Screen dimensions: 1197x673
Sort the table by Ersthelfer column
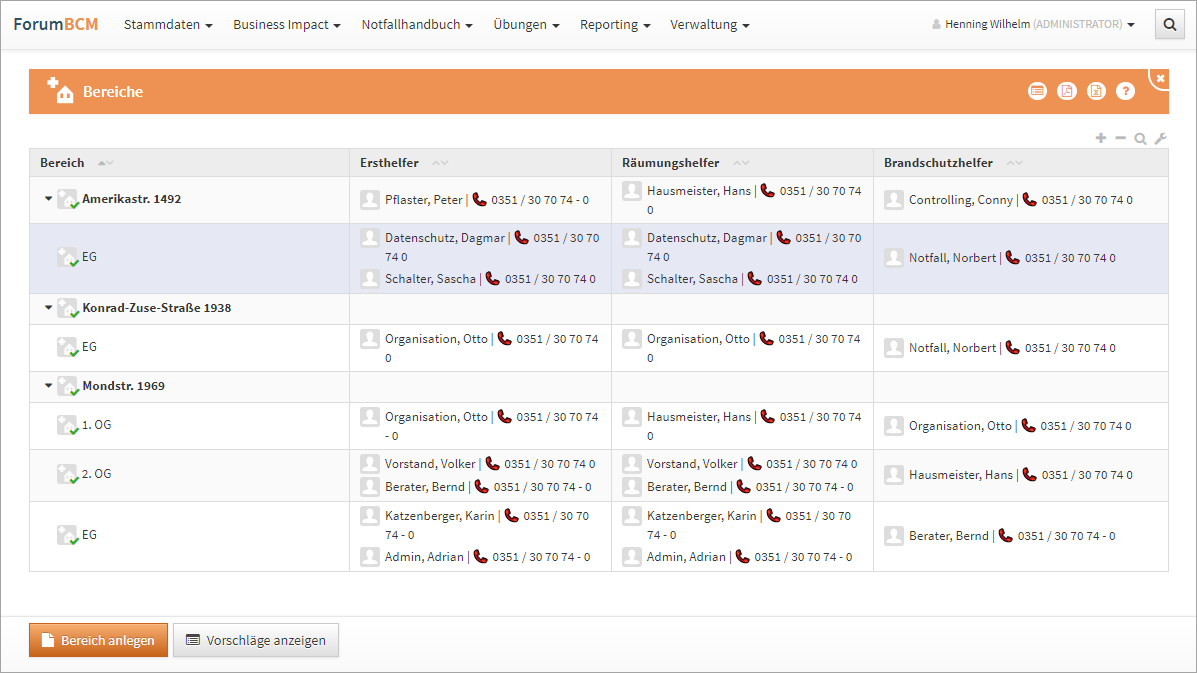(390, 163)
